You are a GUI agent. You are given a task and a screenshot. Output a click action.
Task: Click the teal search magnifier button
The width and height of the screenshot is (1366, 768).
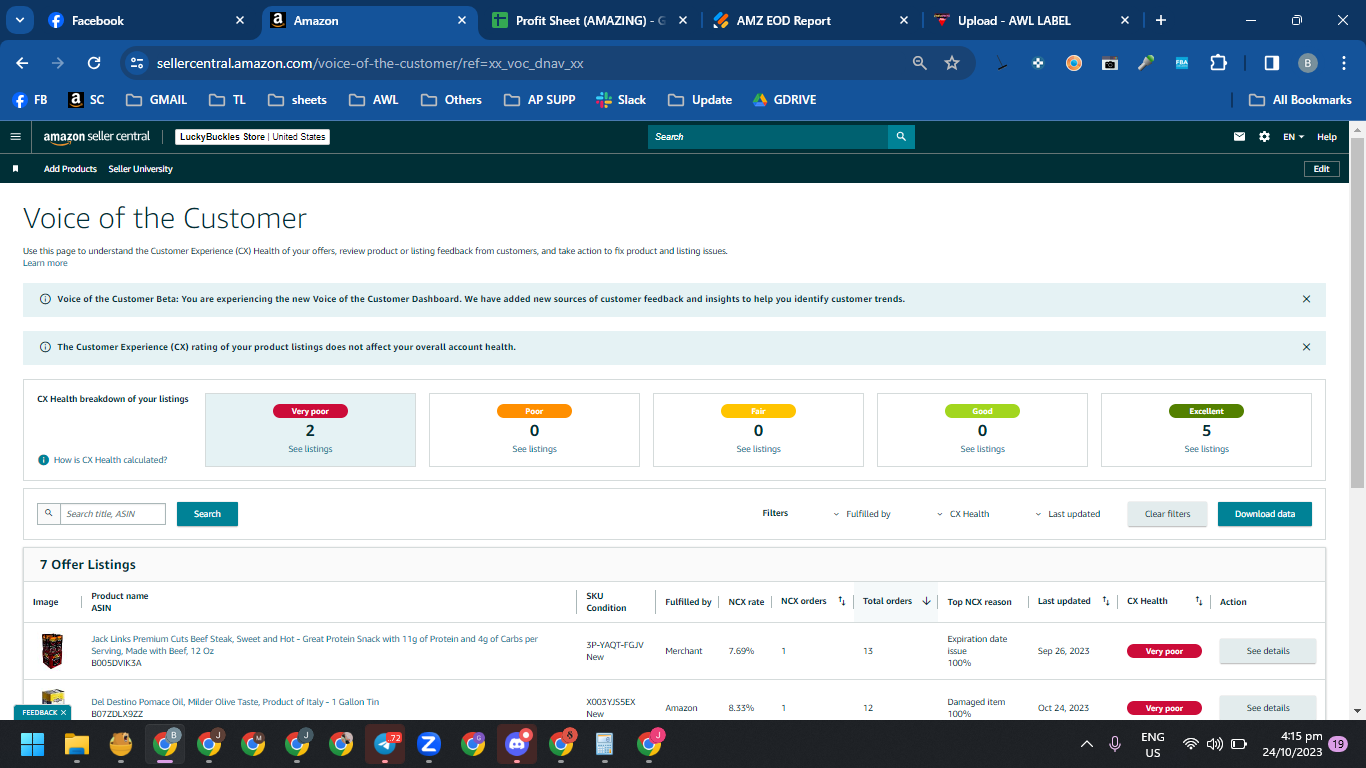(x=901, y=137)
